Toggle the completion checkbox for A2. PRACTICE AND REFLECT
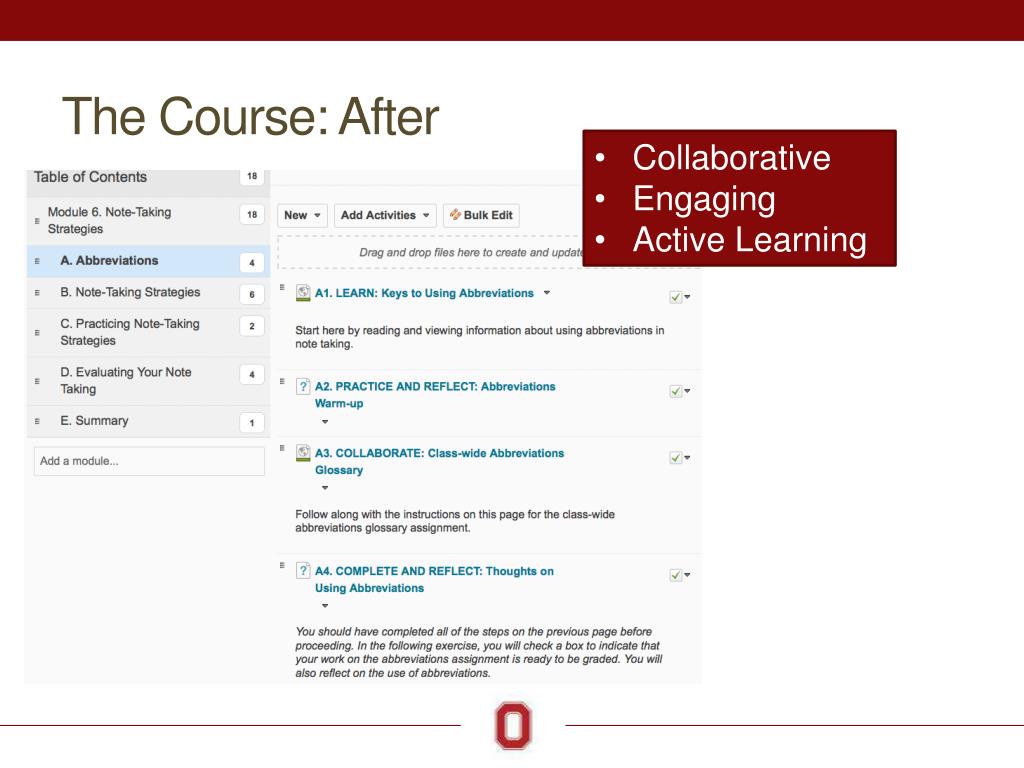The width and height of the screenshot is (1024, 768). (x=676, y=391)
